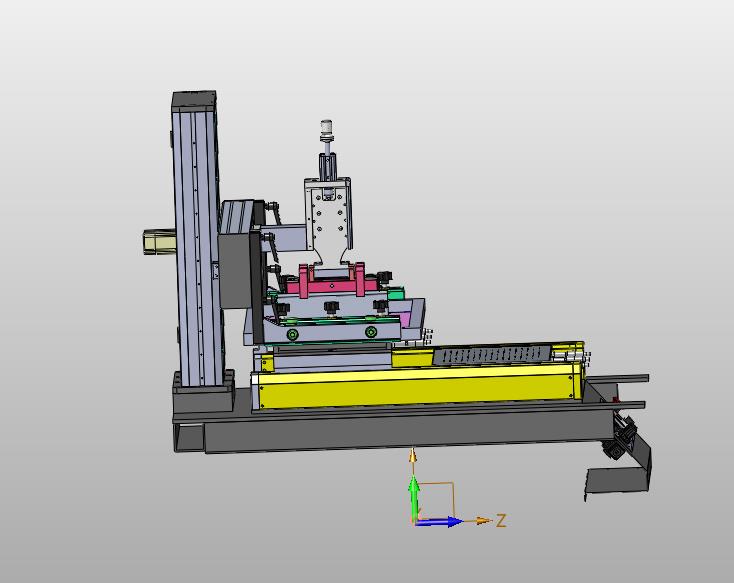Click the orange plane square on the triad
This screenshot has height=583, width=734.
436,499
